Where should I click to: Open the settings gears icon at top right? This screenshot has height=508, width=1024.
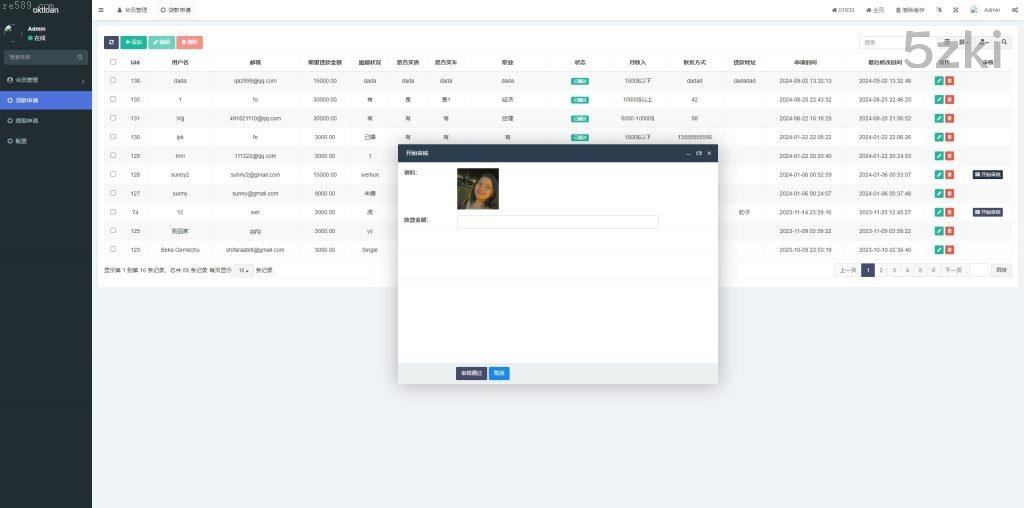(1013, 10)
